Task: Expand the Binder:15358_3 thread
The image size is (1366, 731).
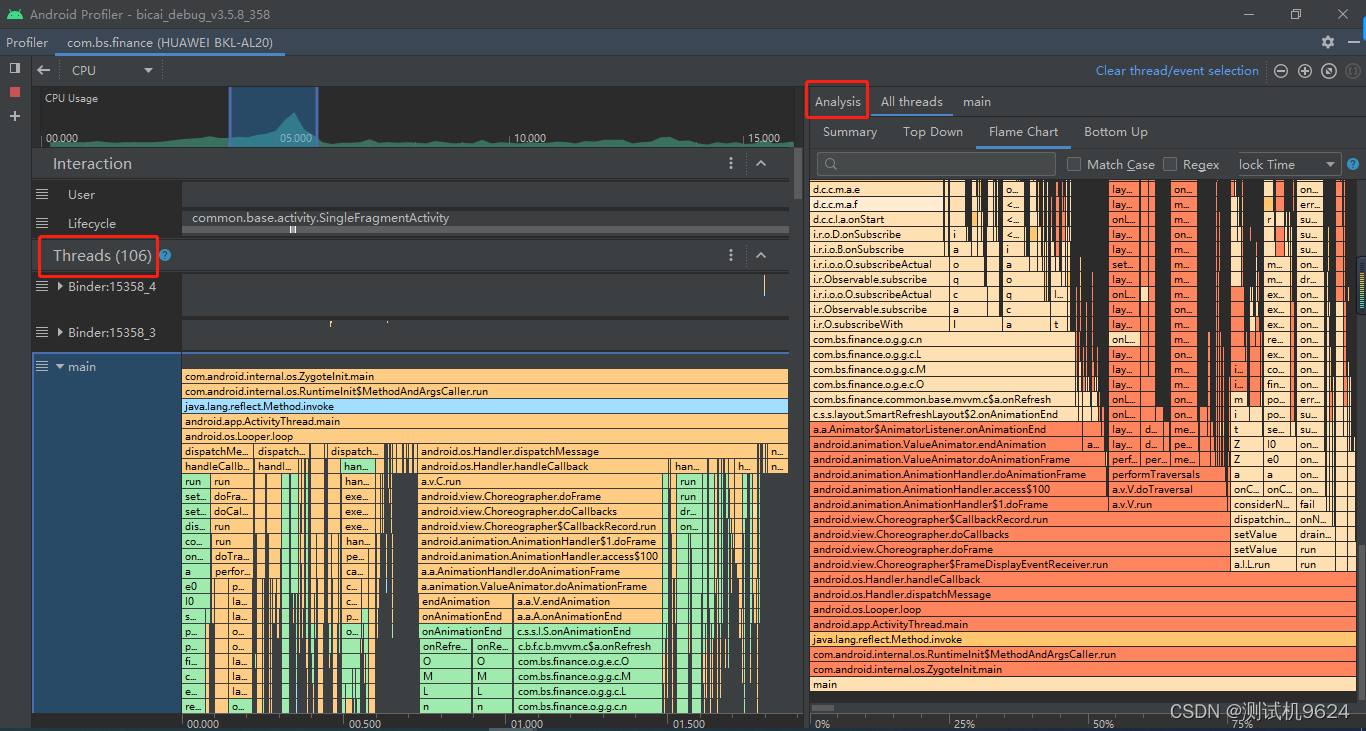Action: [x=61, y=332]
